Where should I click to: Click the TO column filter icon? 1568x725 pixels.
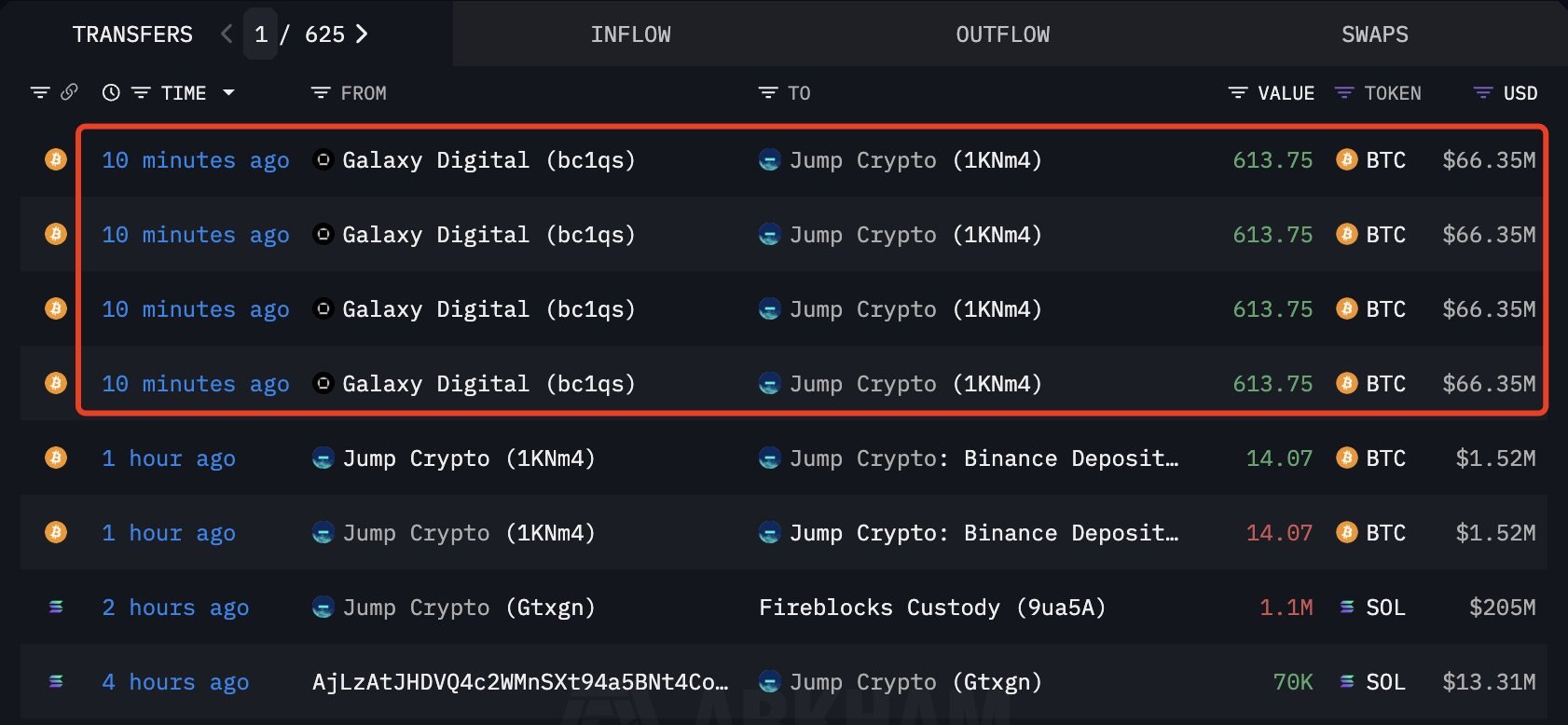click(x=768, y=93)
